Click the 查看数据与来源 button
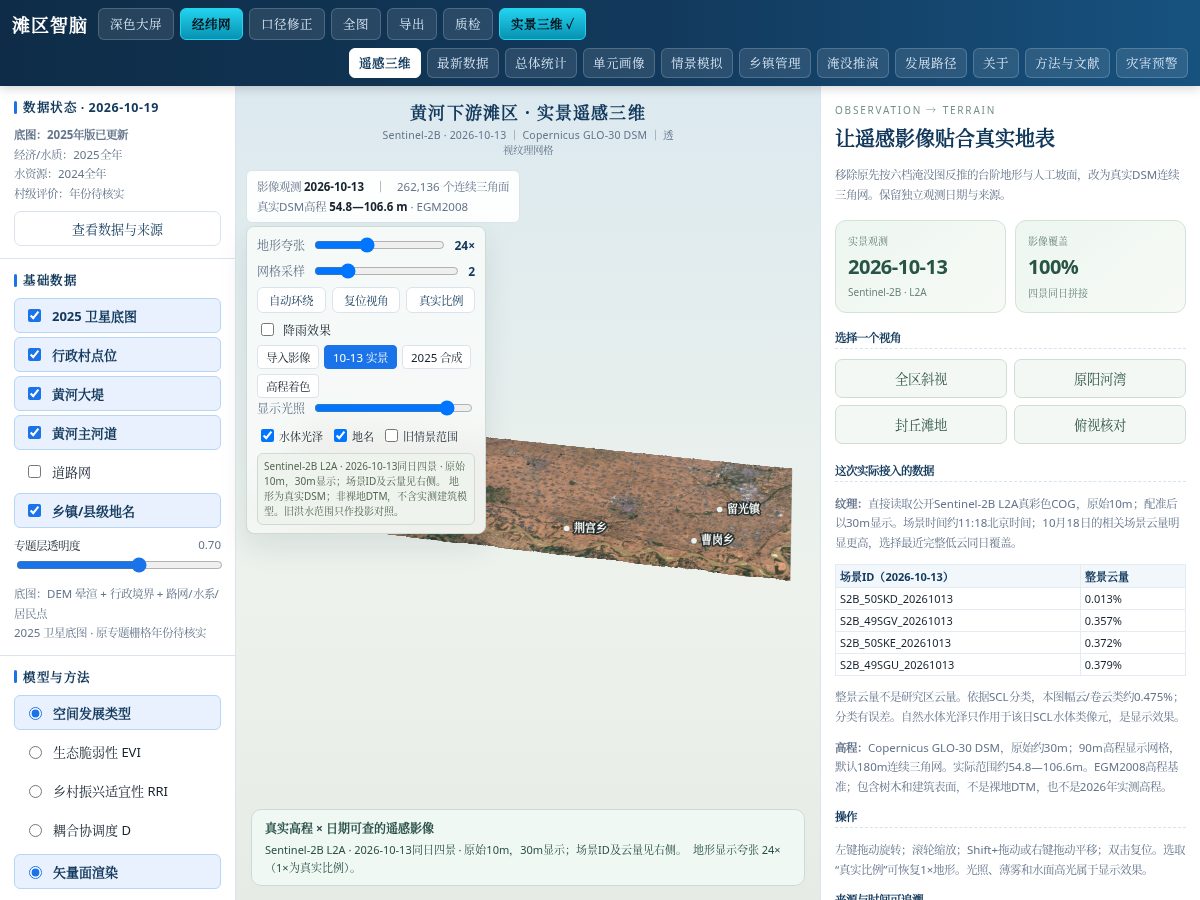This screenshot has width=1200, height=900. click(x=117, y=229)
